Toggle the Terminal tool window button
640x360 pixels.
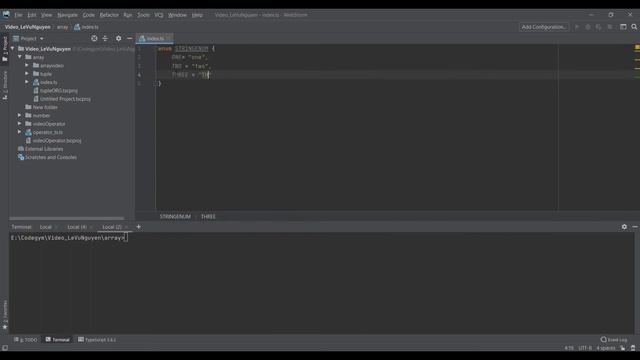[x=58, y=340]
